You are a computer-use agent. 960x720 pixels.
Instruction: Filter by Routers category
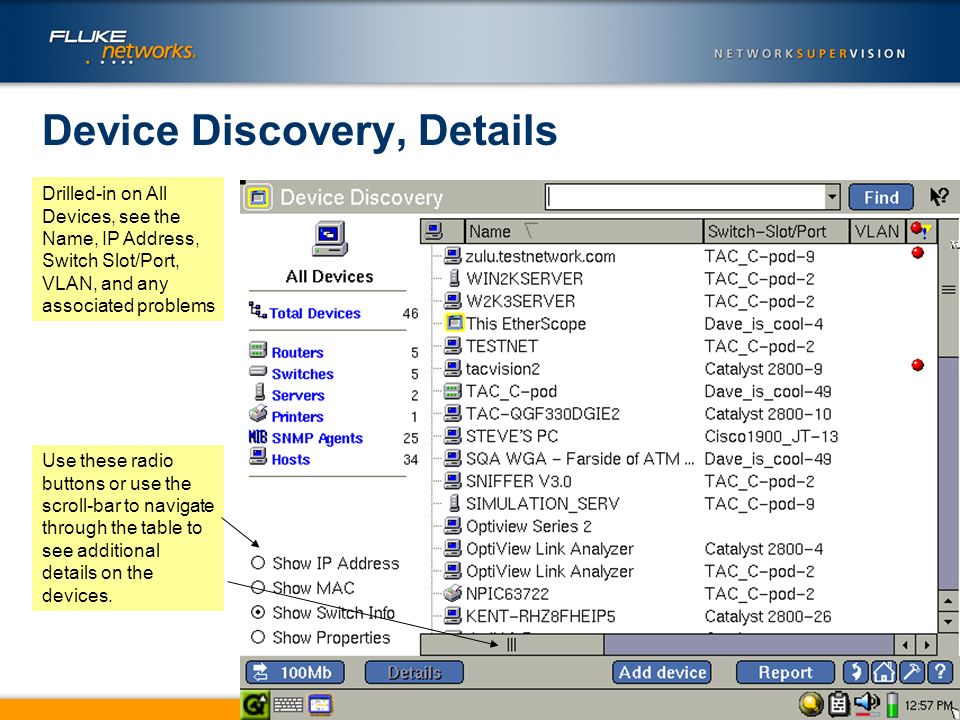click(x=297, y=353)
